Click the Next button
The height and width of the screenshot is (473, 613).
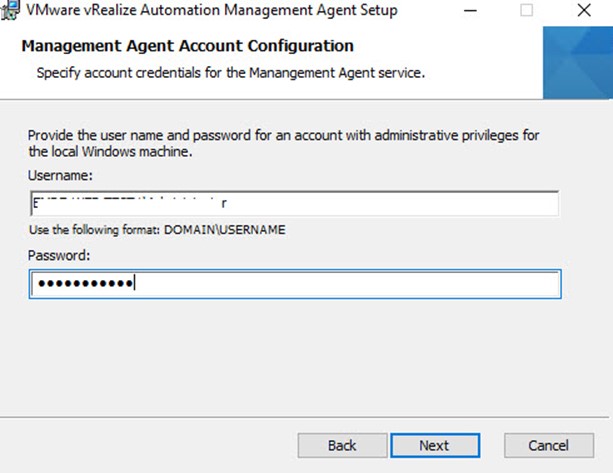435,445
